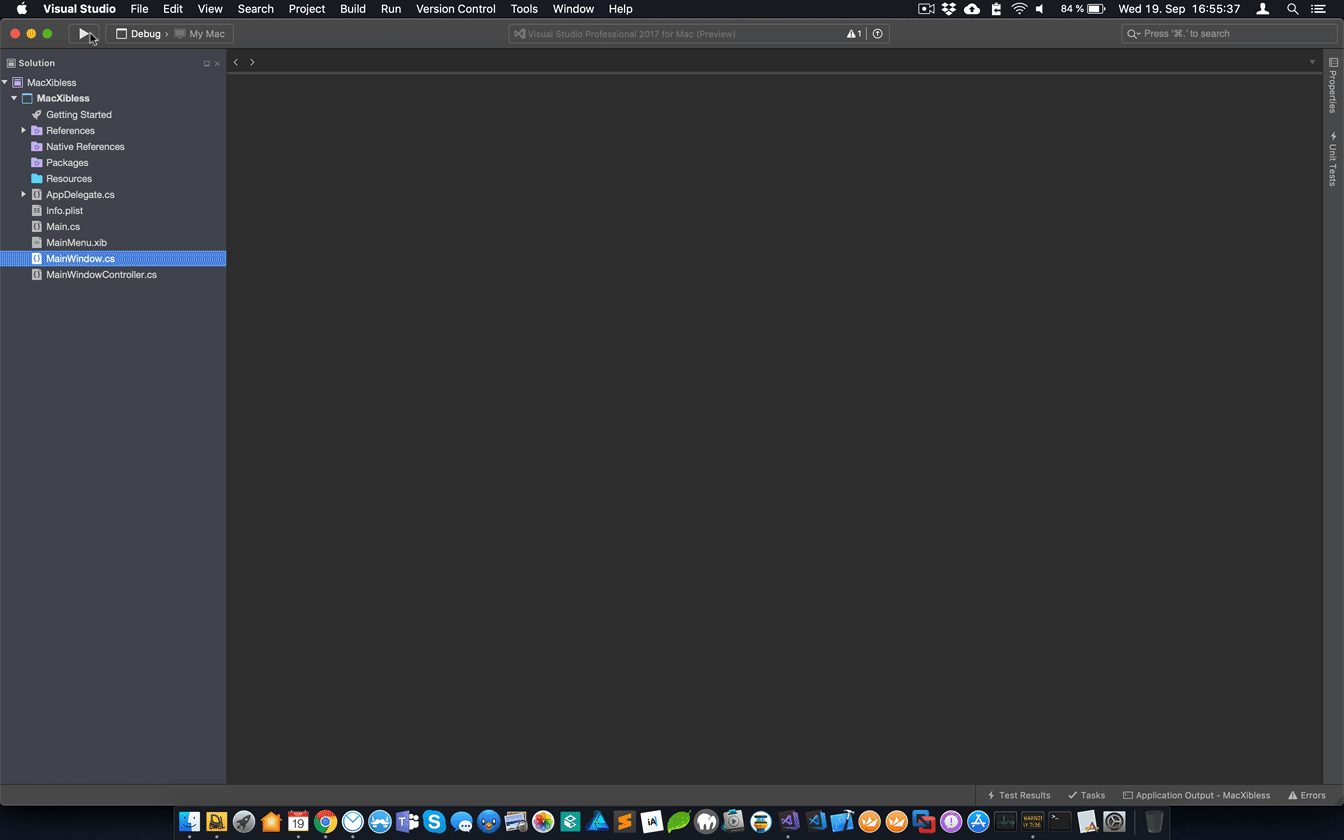Focus the 'Press ⌘. to search' field

coord(1228,34)
